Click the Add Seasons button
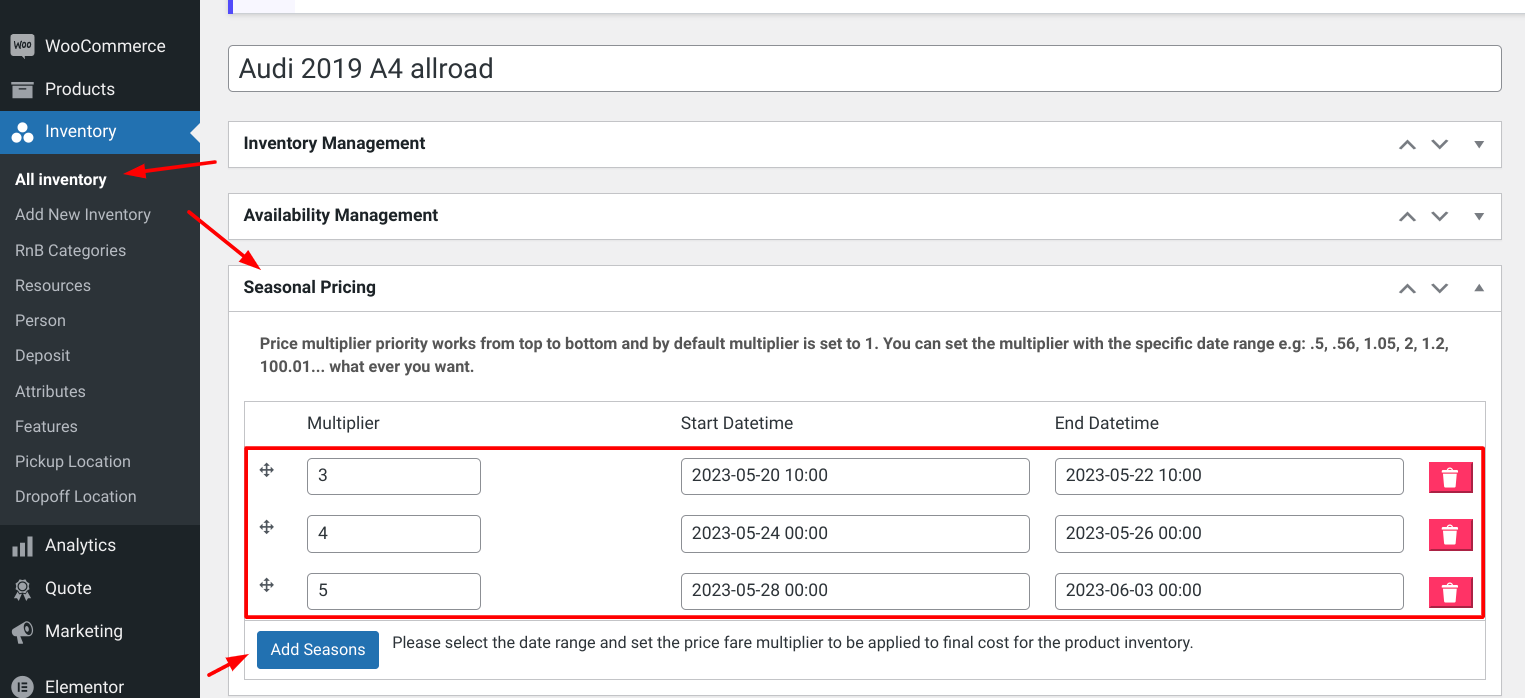The height and width of the screenshot is (698, 1525). coord(318,650)
